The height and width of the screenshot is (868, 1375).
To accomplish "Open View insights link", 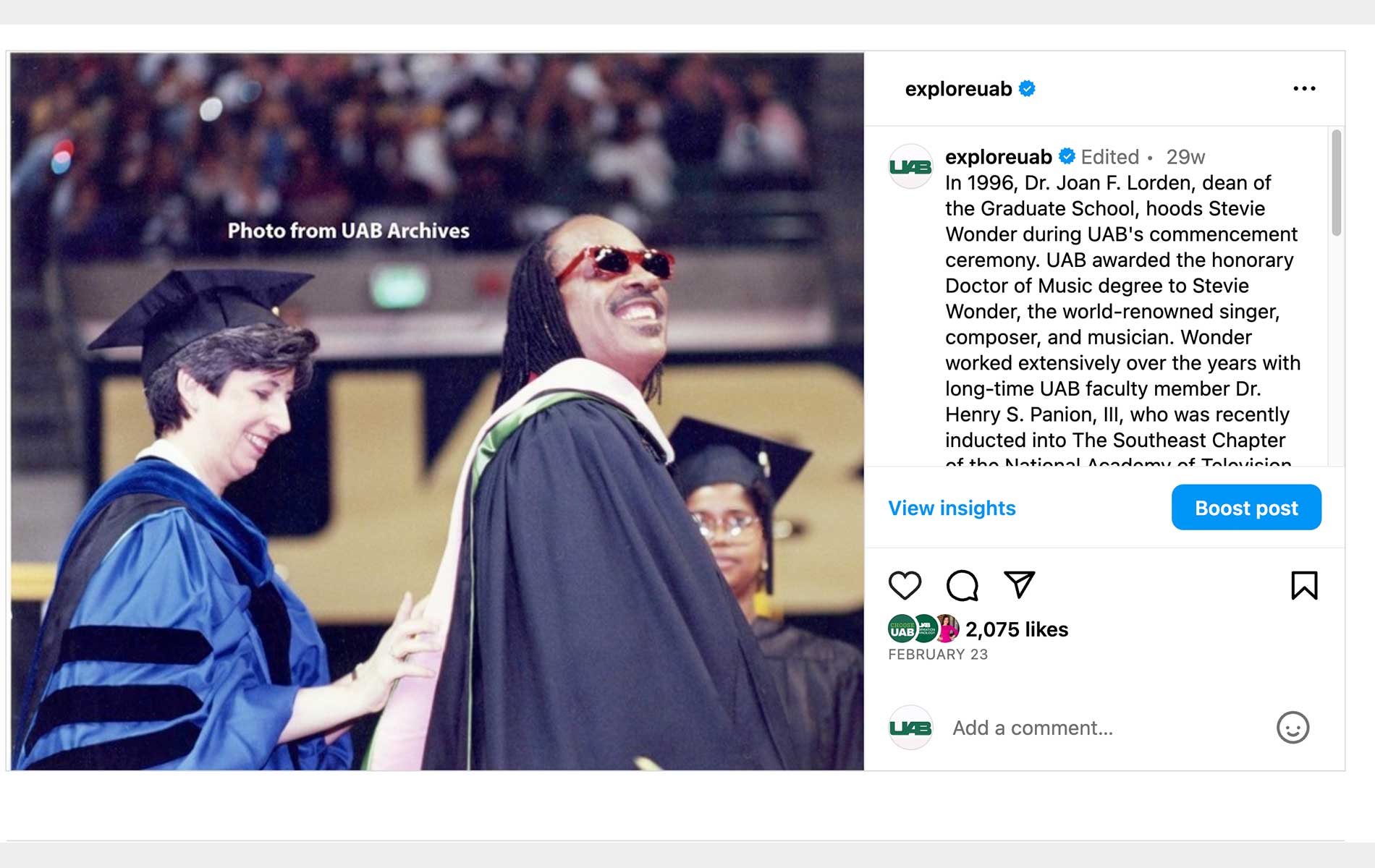I will 952,509.
